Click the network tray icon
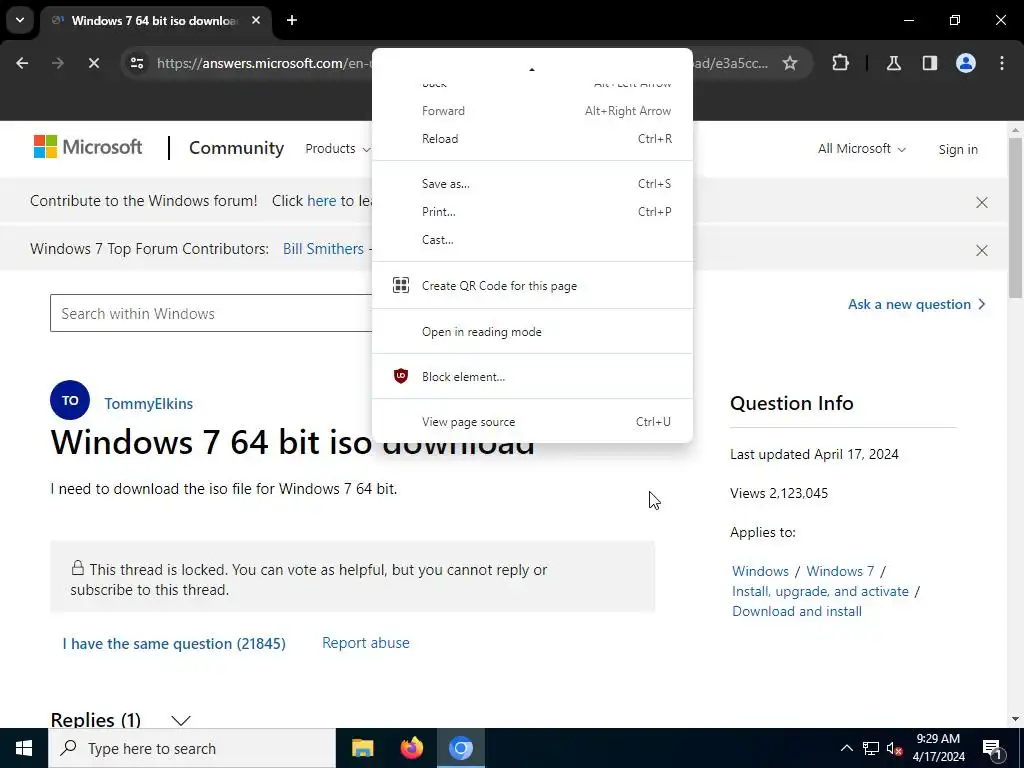1024x768 pixels. 871,748
